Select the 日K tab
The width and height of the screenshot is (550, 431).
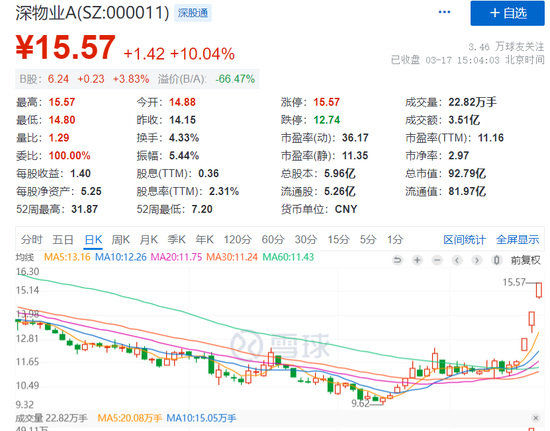[93, 240]
